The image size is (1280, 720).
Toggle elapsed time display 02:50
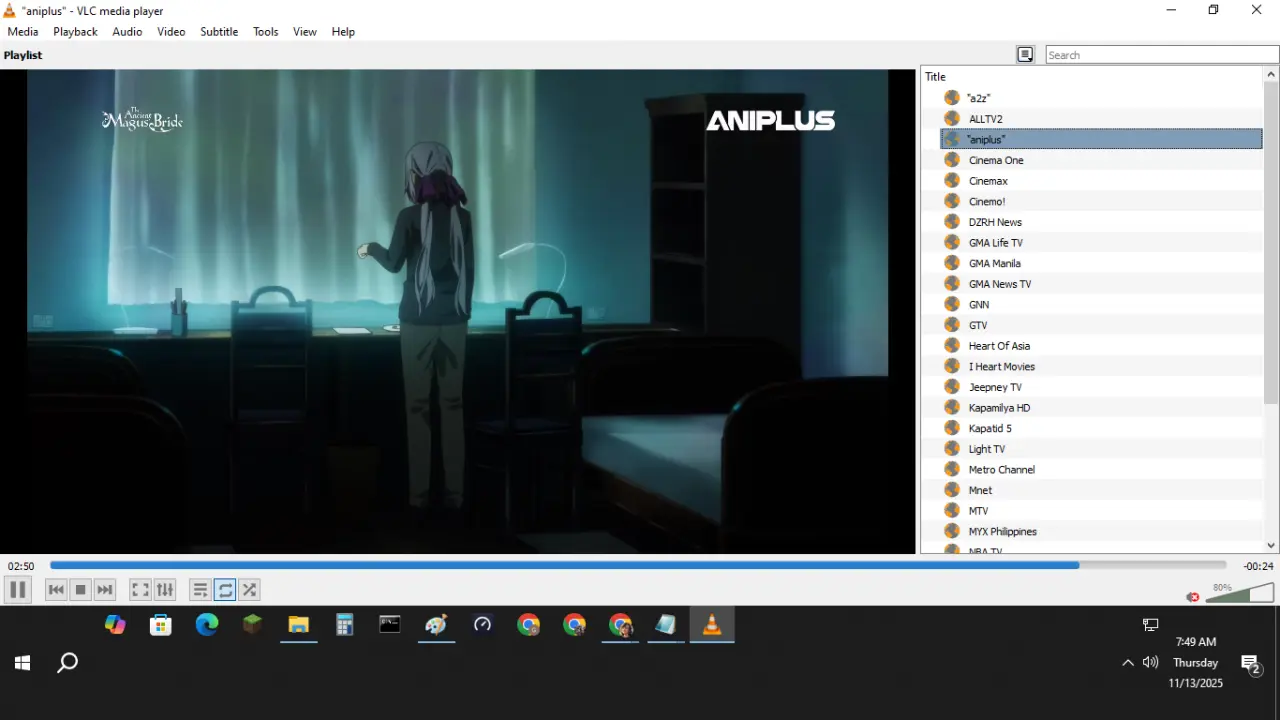[21, 566]
